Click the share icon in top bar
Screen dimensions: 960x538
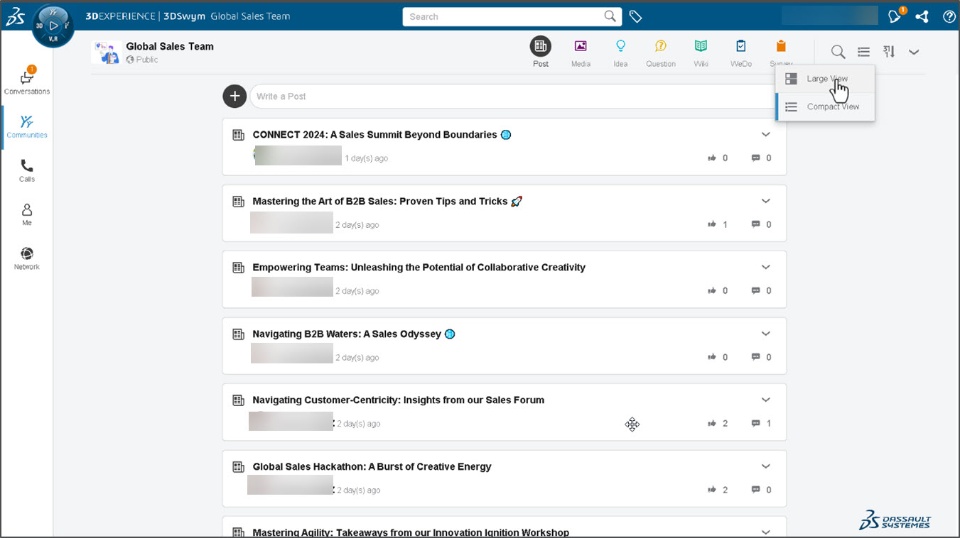coord(922,17)
